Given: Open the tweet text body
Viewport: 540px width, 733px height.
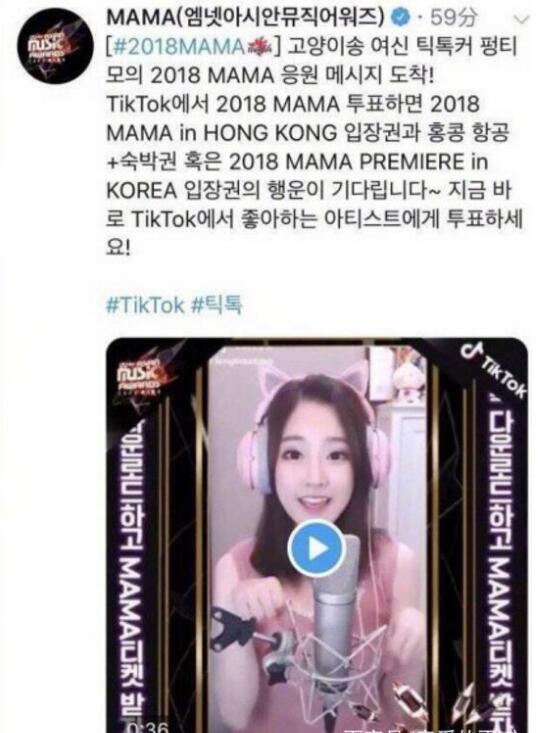Looking at the screenshot, I should [x=314, y=147].
